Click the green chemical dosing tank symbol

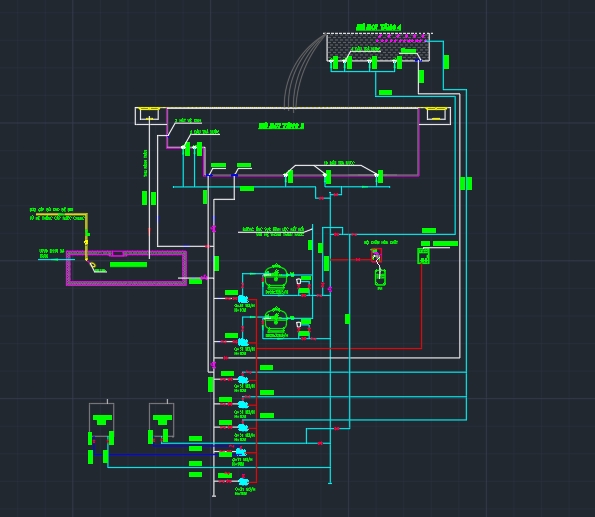pyautogui.click(x=380, y=277)
